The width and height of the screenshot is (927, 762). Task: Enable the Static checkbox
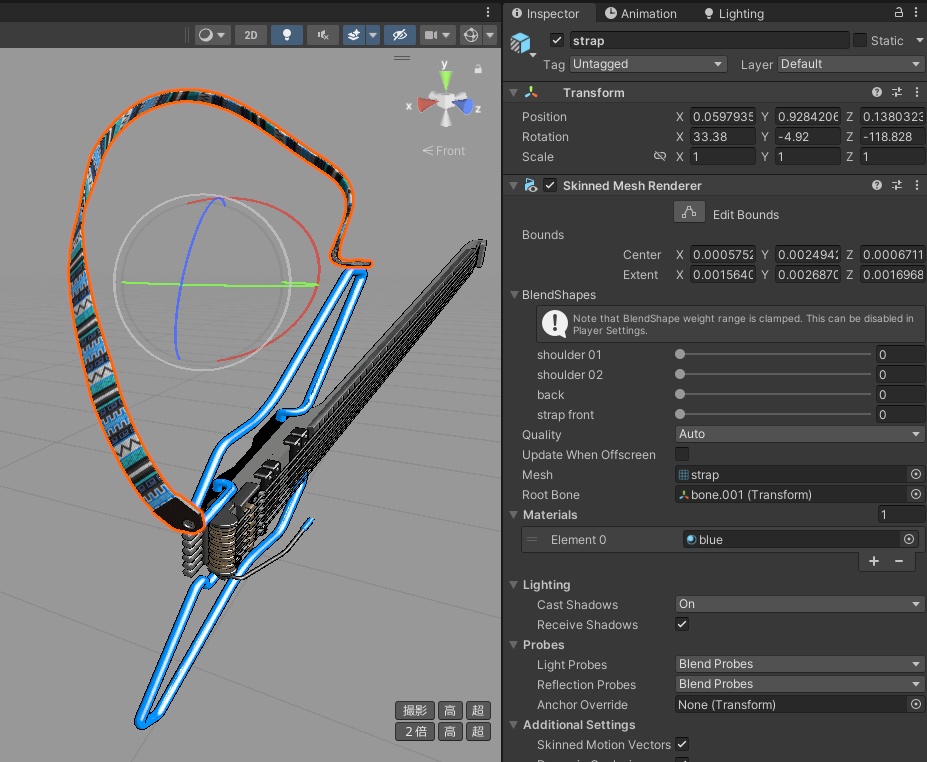(860, 41)
